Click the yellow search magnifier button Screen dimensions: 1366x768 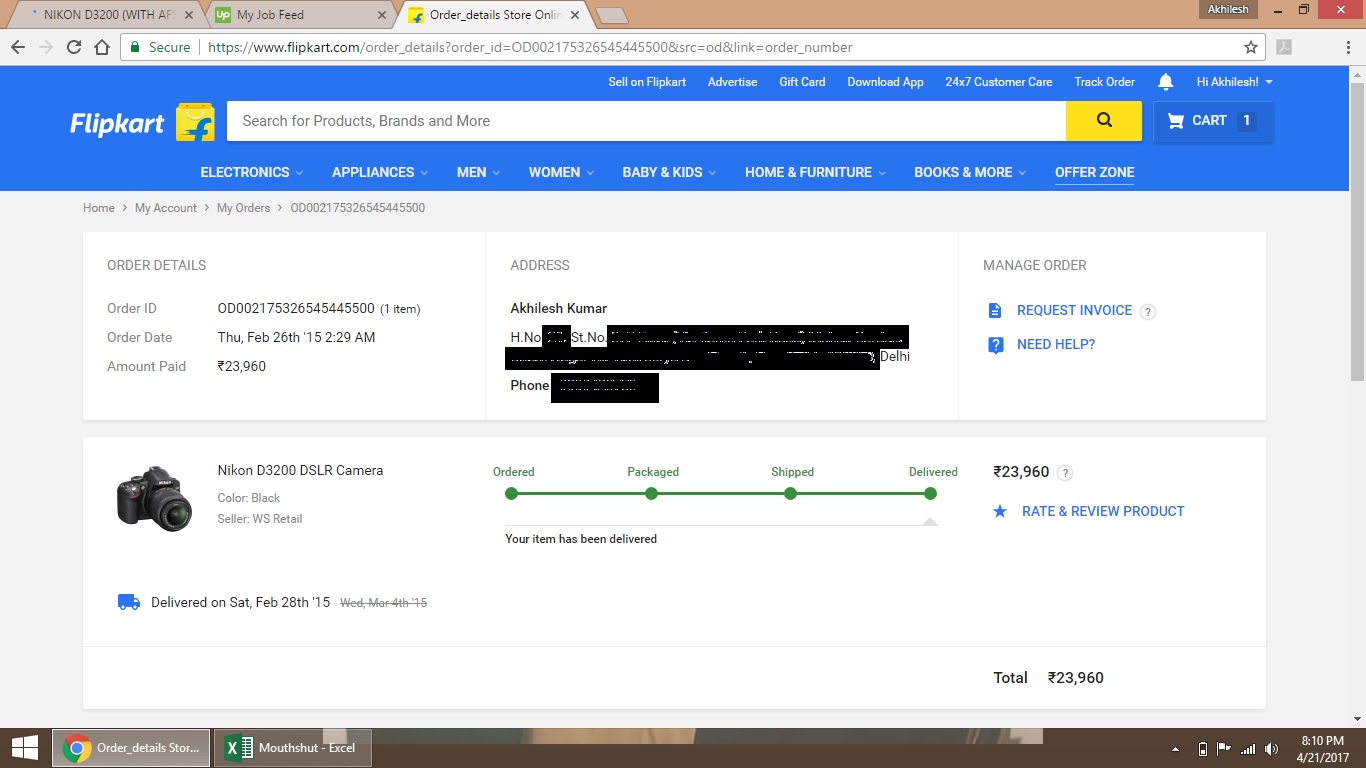coord(1103,121)
